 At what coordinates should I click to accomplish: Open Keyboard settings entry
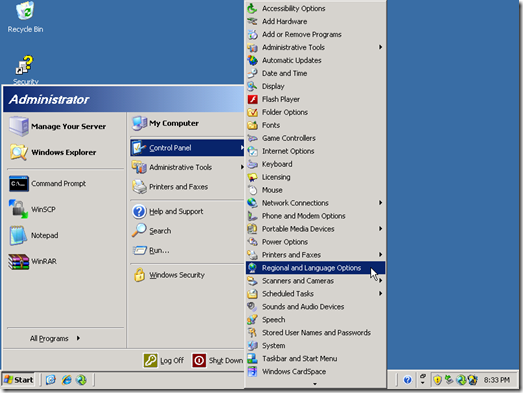tap(315, 164)
